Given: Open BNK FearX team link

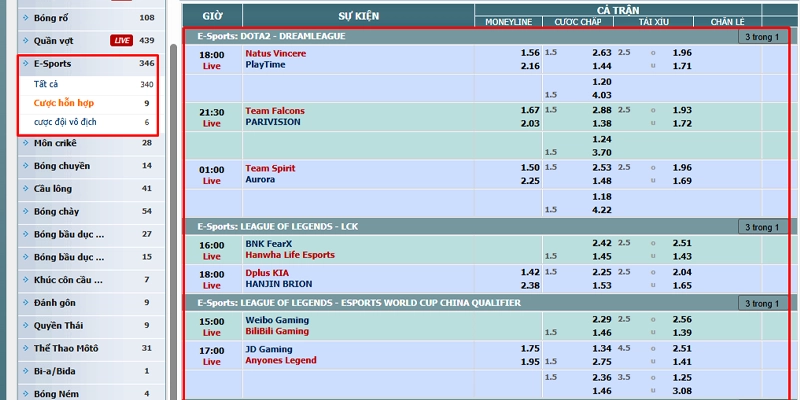Looking at the screenshot, I should pos(269,244).
